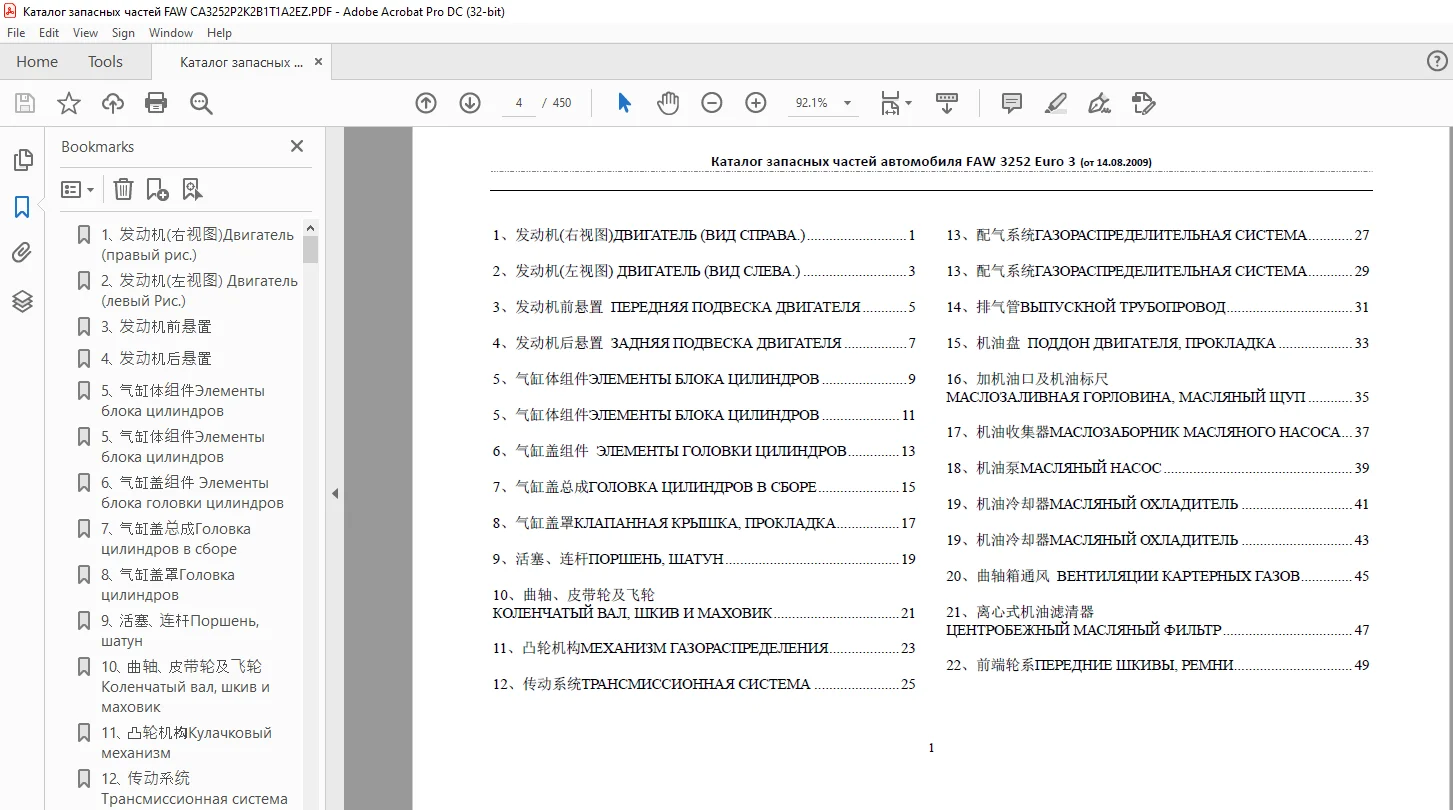The image size is (1453, 810).
Task: Open the Attachments paperclip panel
Action: [22, 253]
